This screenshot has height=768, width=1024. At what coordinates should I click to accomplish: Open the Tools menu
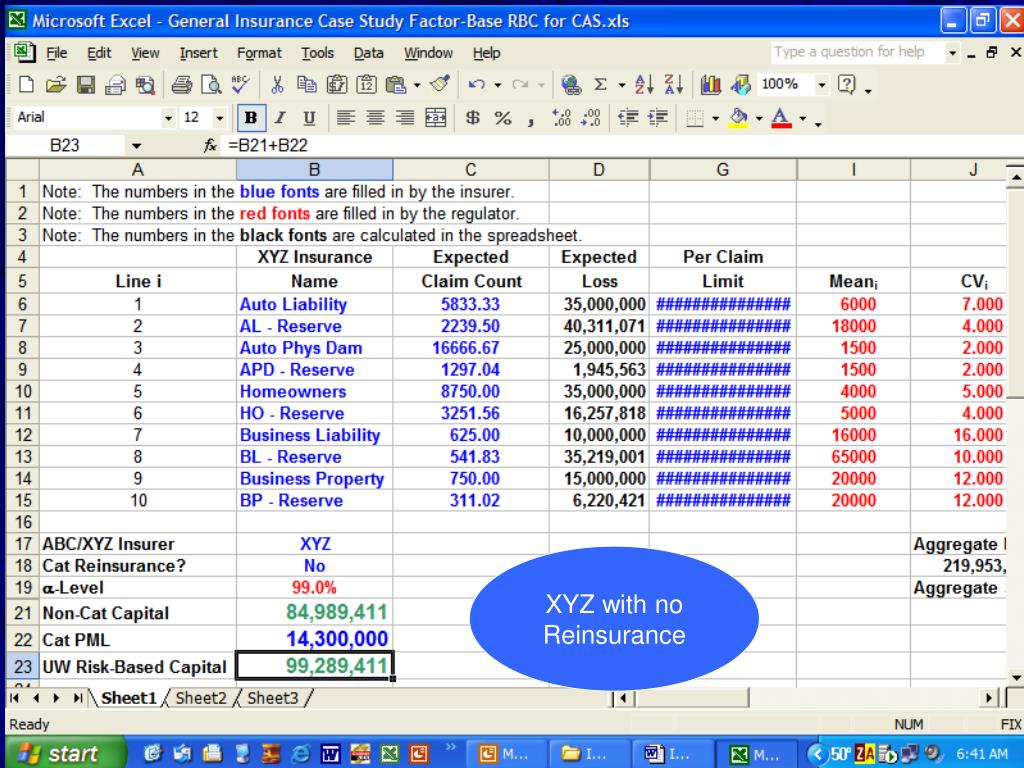pos(317,53)
